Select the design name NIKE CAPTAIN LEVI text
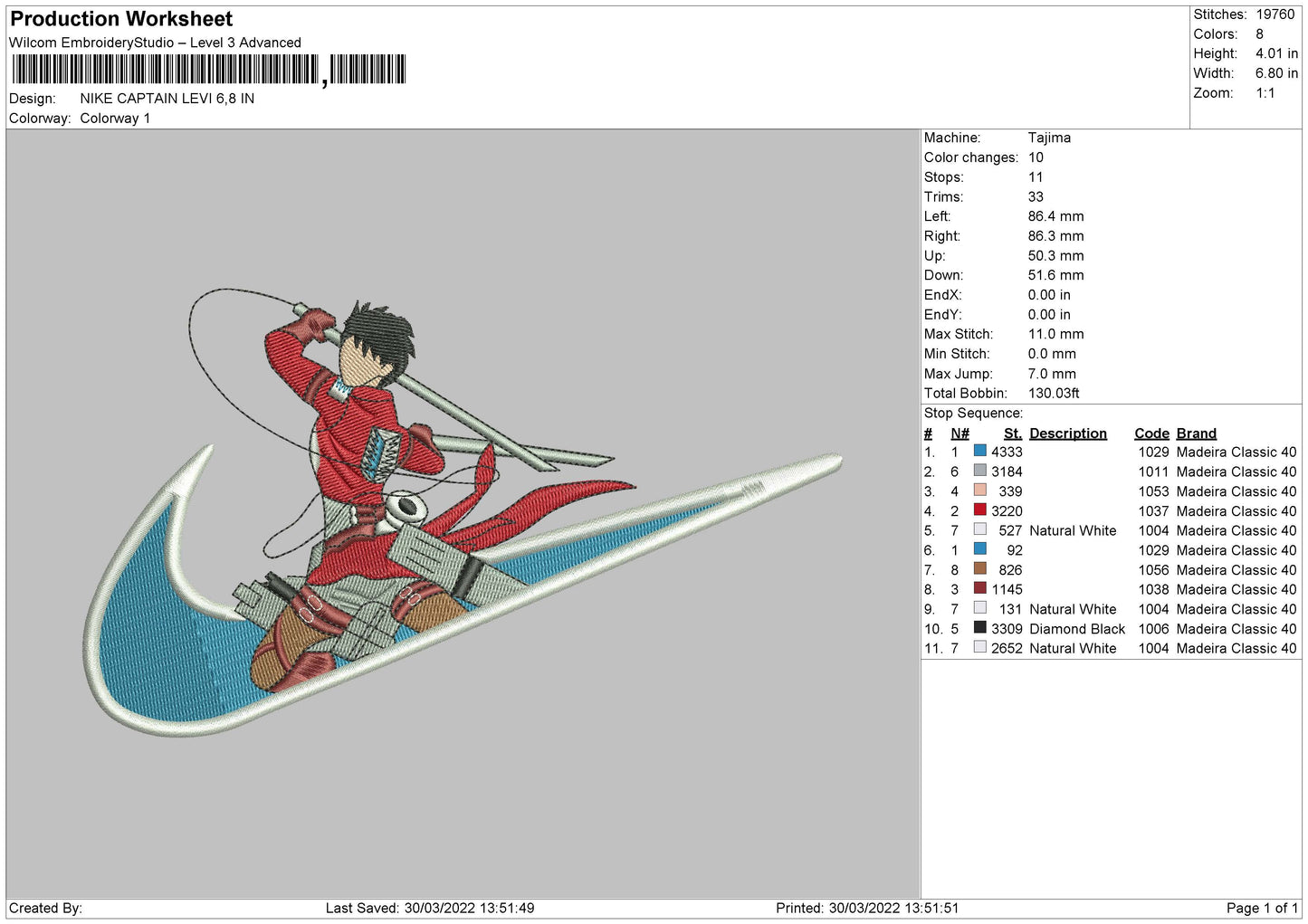The width and height of the screenshot is (1308, 924). [x=167, y=99]
